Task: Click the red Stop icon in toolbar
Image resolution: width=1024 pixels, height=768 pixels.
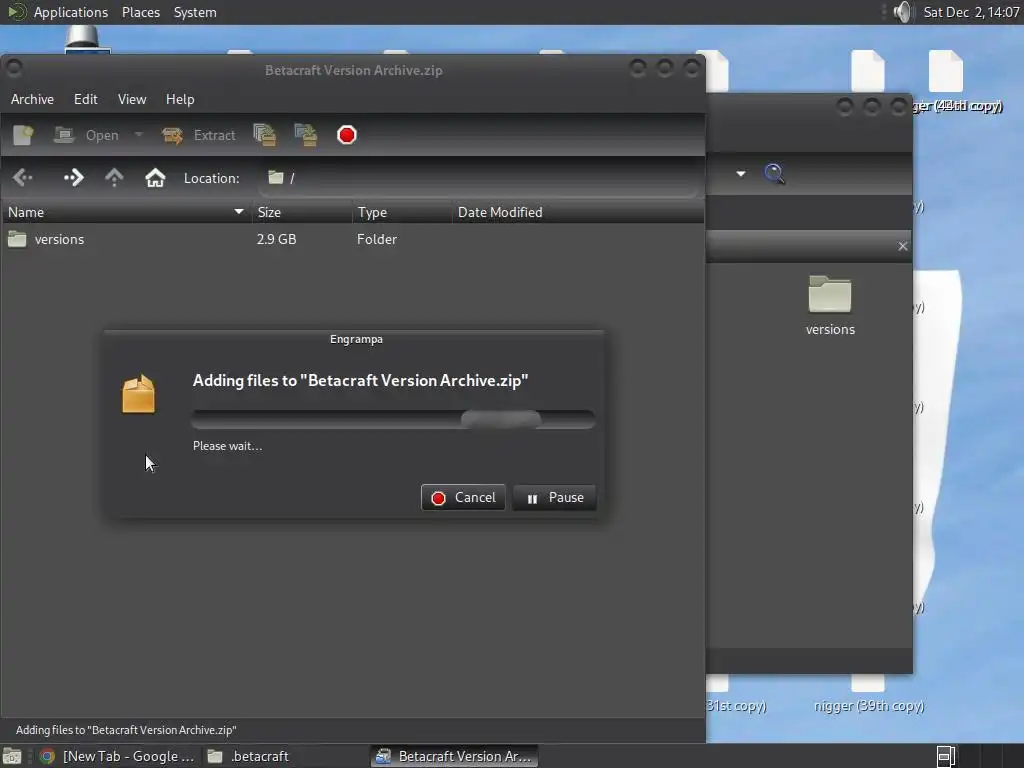Action: click(347, 135)
